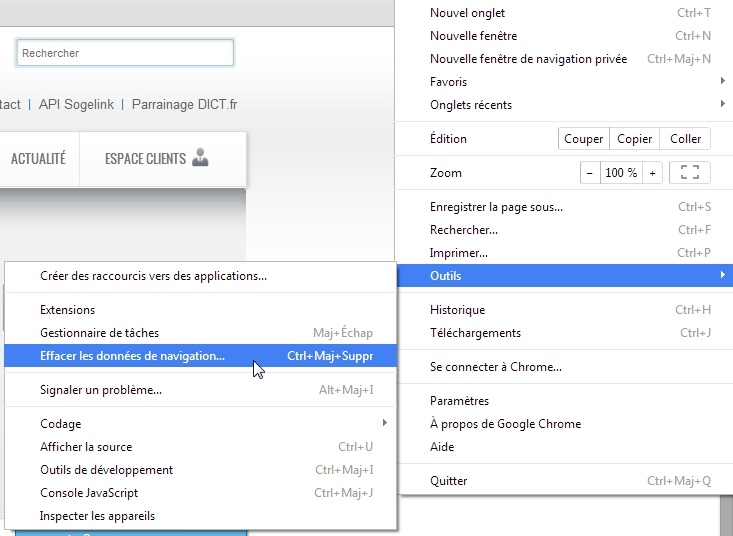This screenshot has width=733, height=536.
Task: Click the Rechercher search field
Action: click(125, 53)
